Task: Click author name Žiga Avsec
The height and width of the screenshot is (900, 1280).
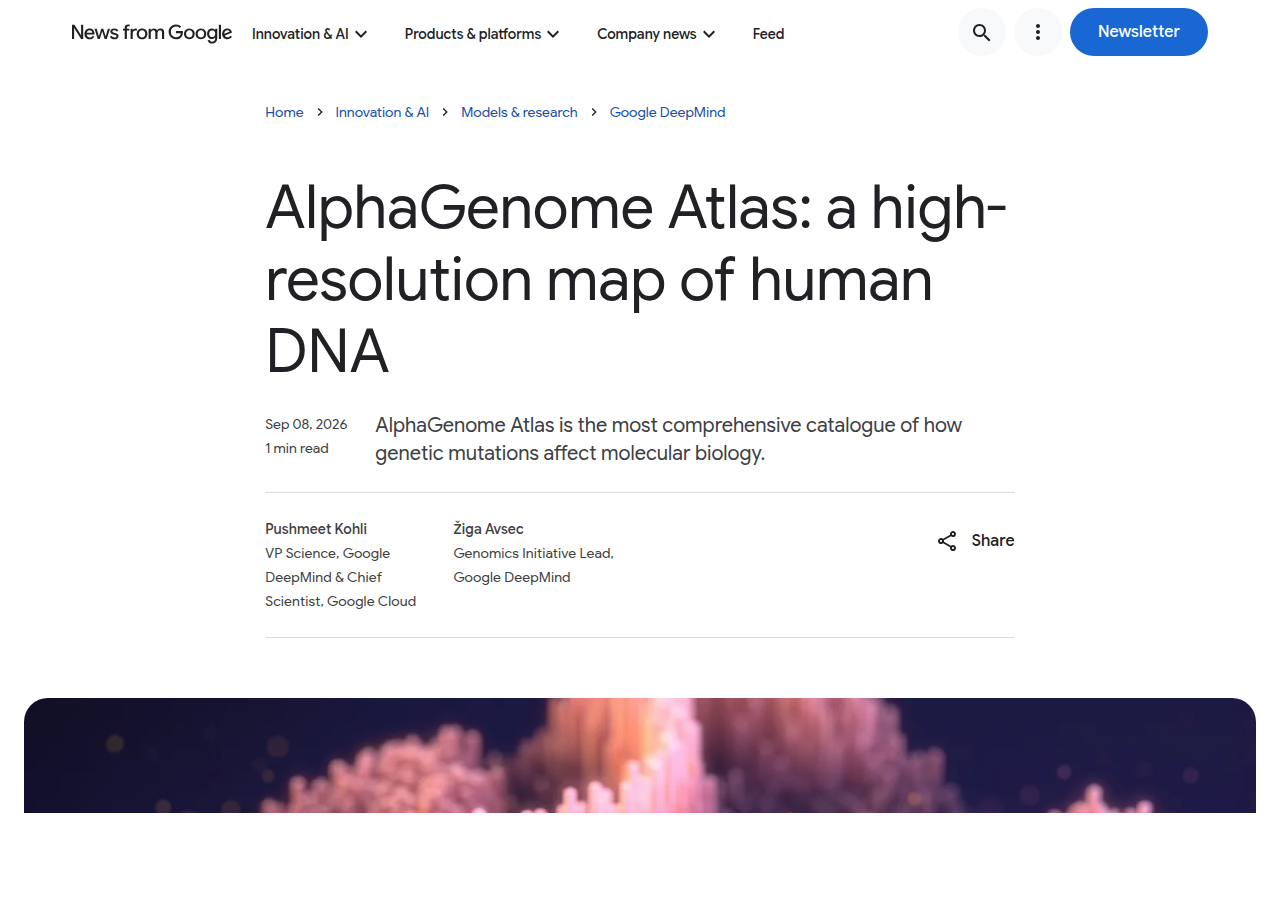Action: [488, 529]
